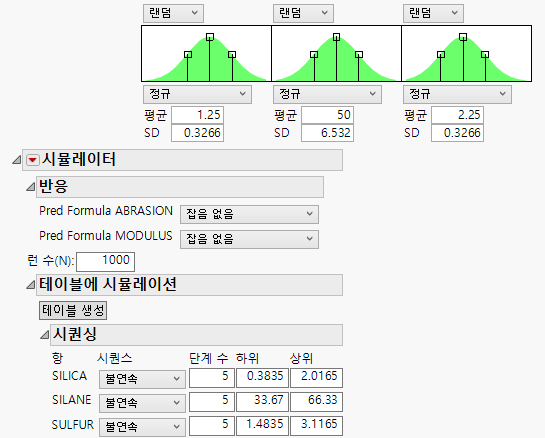The height and width of the screenshot is (438, 545).
Task: Click the SILICA 하위 field showing 0.3835
Action: [262, 378]
